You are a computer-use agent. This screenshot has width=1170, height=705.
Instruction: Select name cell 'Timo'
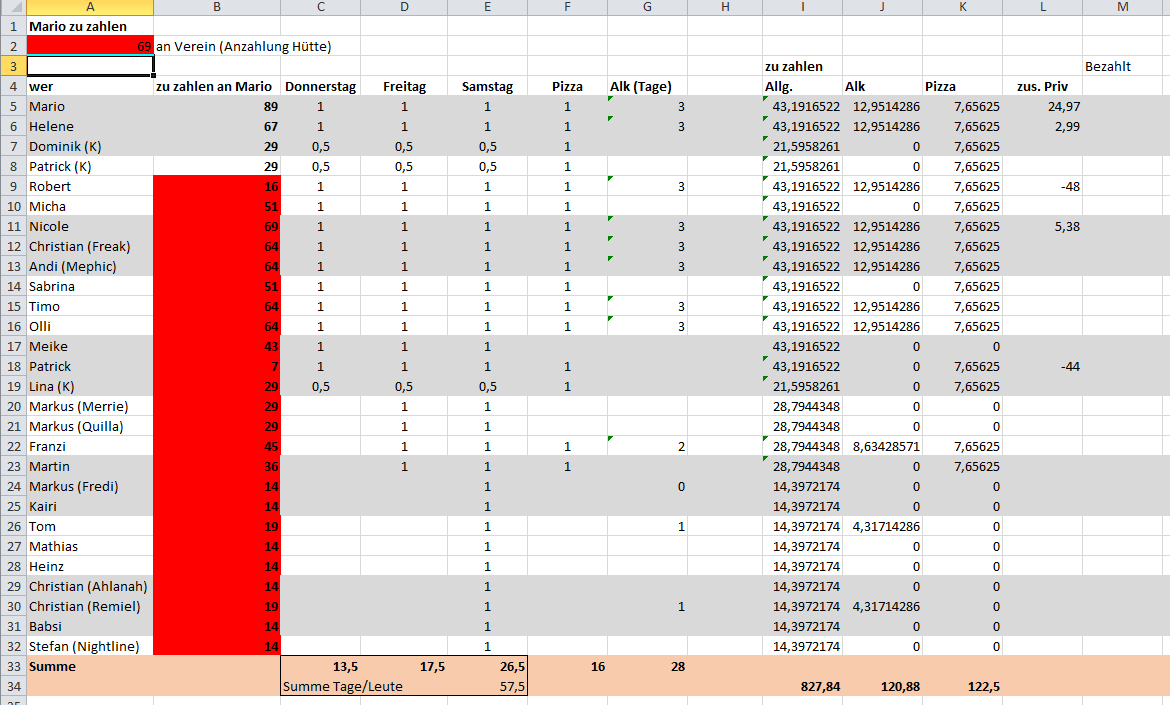coord(90,307)
